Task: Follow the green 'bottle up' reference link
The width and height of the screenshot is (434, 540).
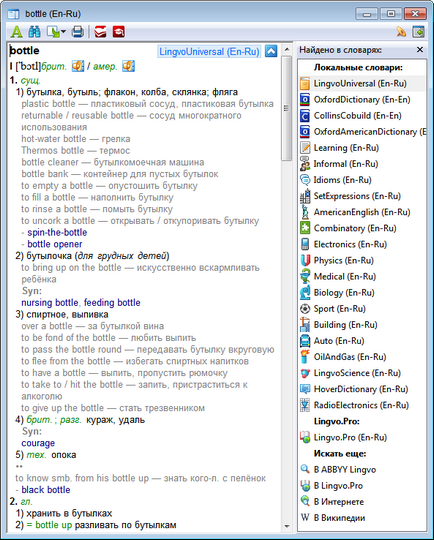Action: (54, 525)
